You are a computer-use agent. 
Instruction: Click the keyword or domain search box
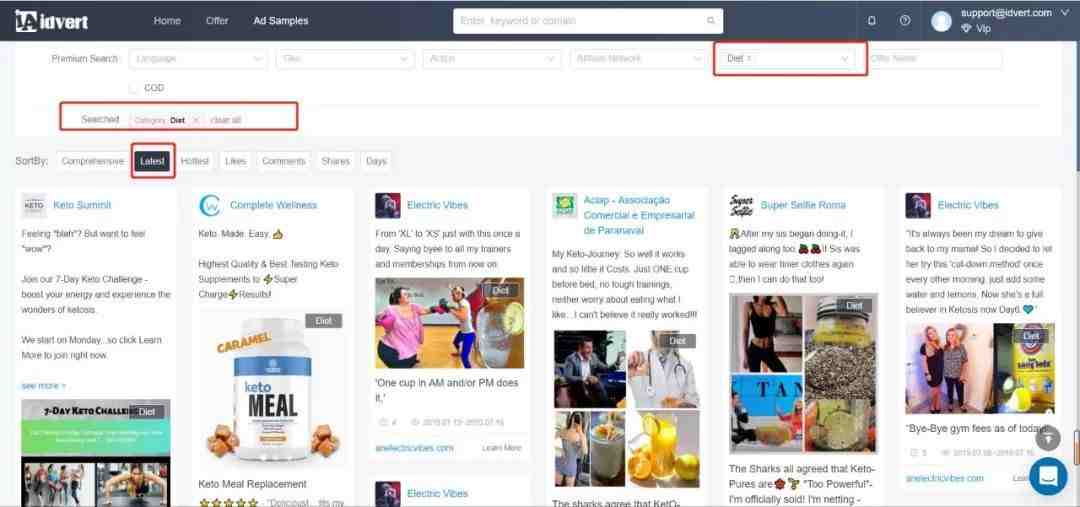click(588, 21)
